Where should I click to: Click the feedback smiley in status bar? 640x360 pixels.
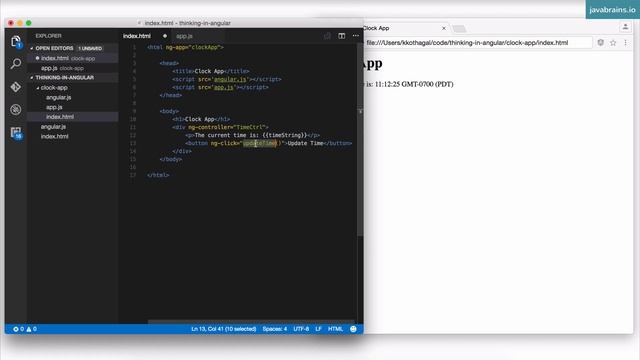coord(353,329)
